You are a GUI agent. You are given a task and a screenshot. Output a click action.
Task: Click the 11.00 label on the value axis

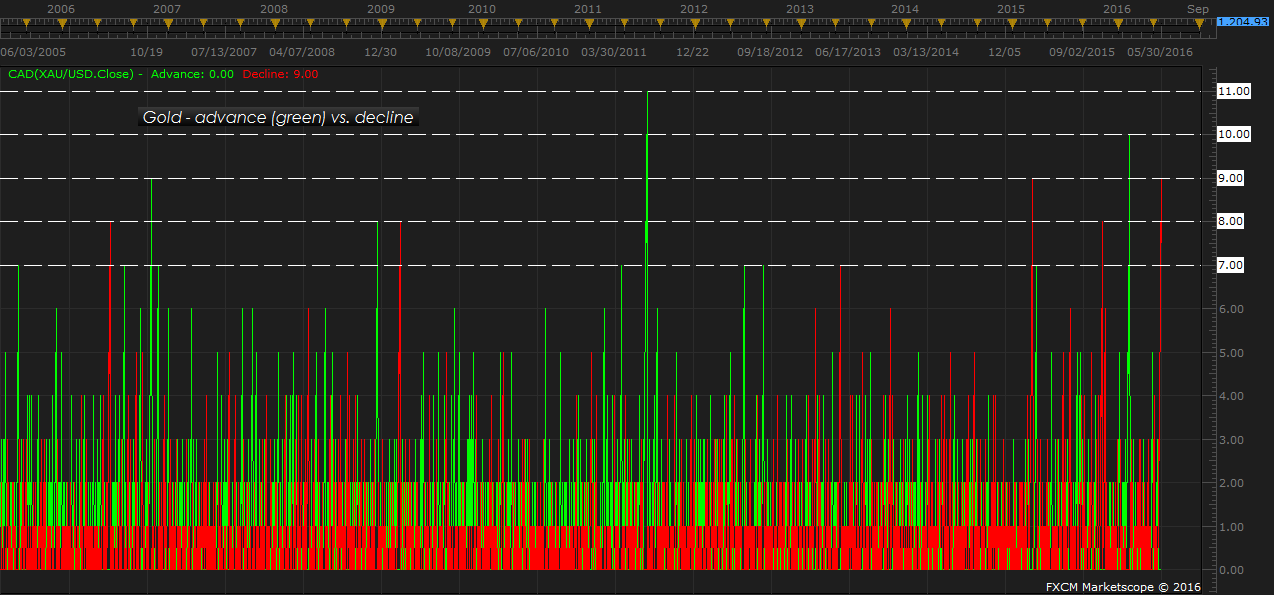click(1233, 91)
